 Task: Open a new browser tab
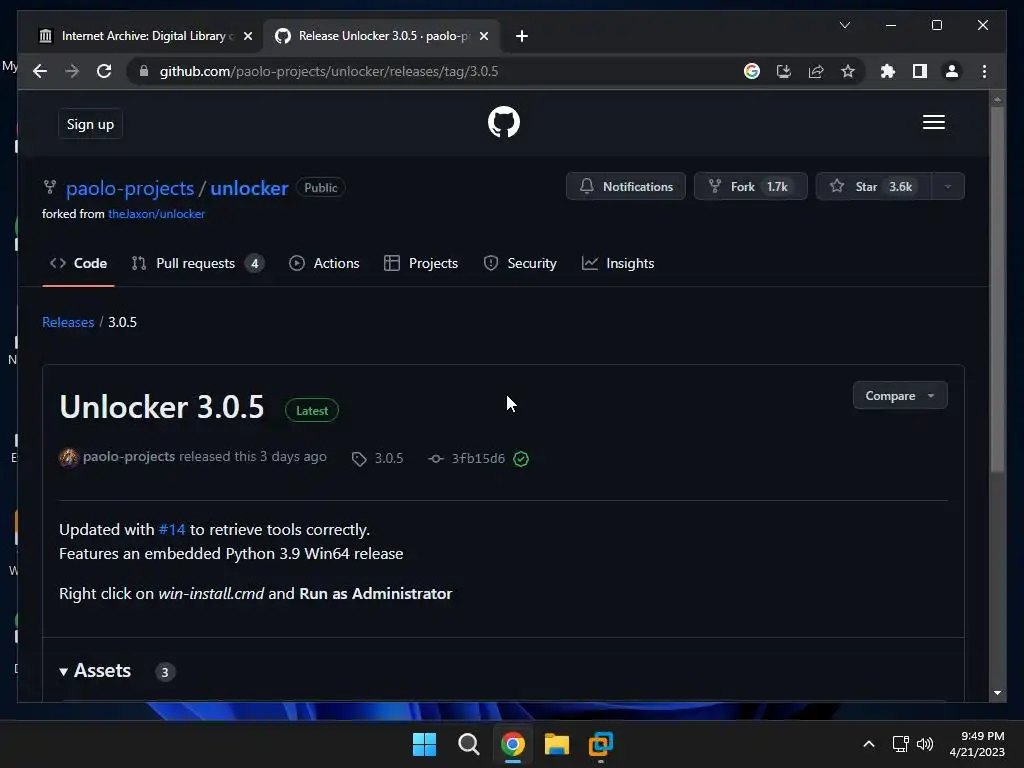(521, 36)
